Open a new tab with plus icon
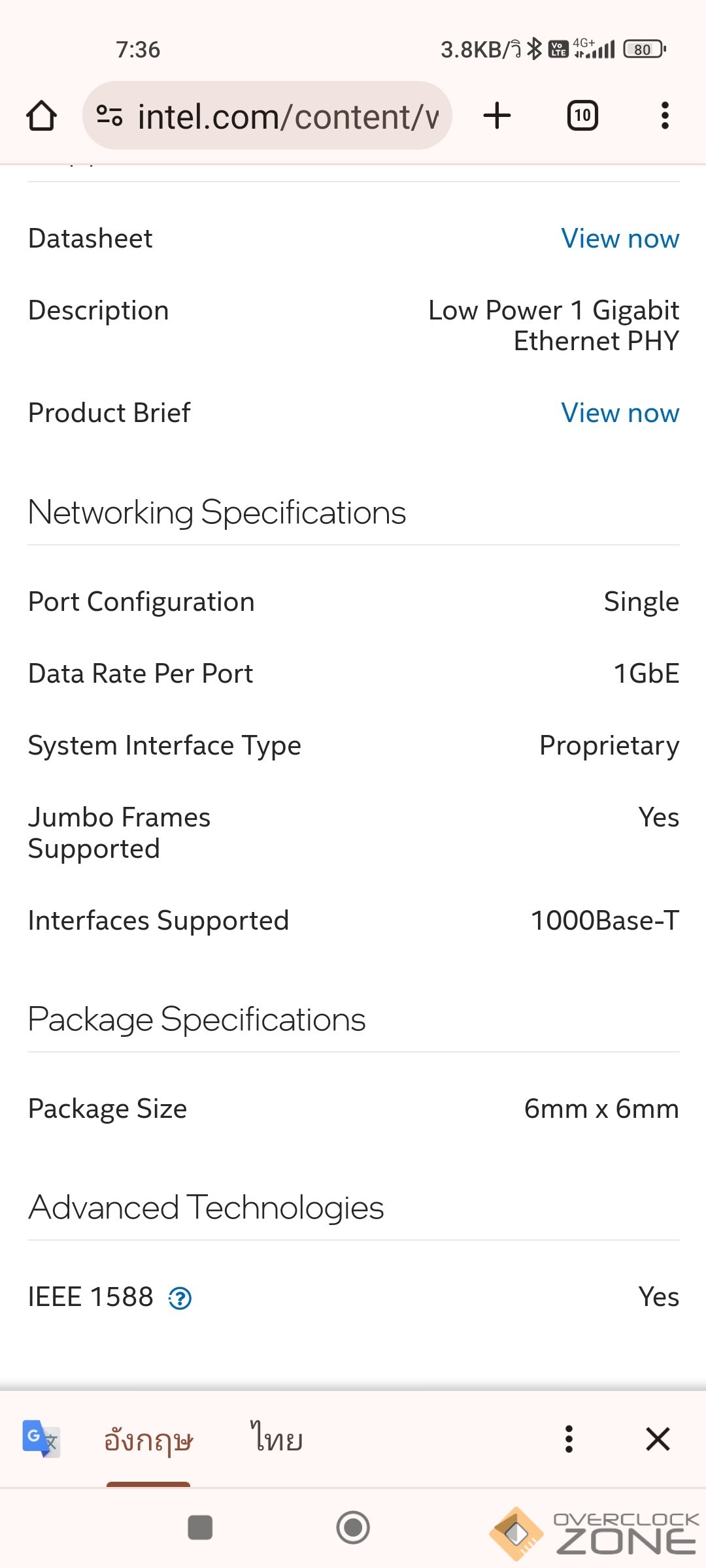 [x=497, y=116]
